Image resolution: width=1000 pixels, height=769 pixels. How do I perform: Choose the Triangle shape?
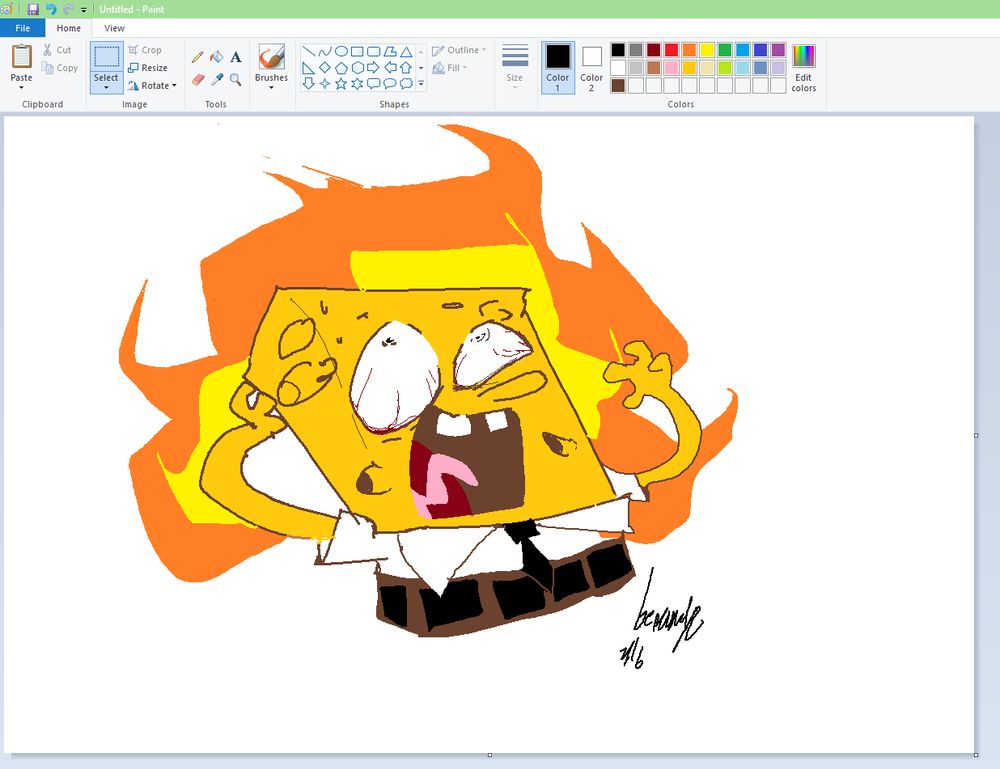(x=406, y=51)
